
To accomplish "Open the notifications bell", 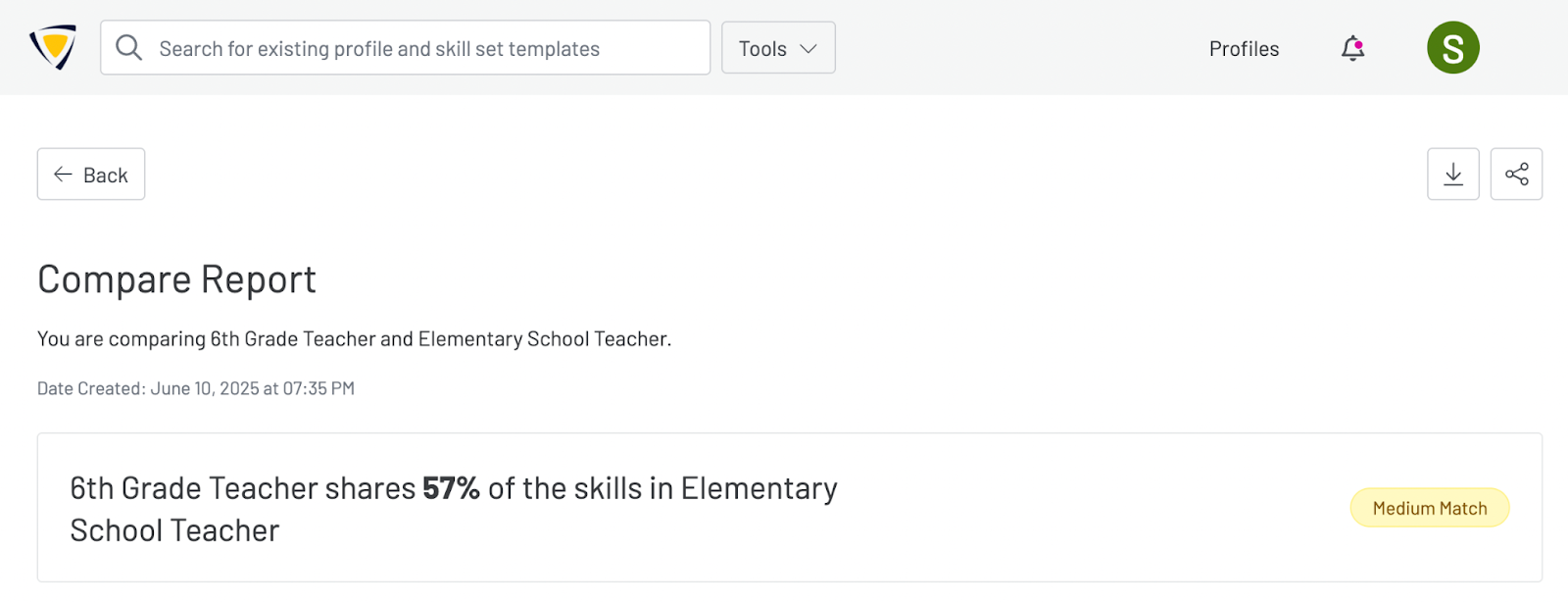I will [1352, 48].
